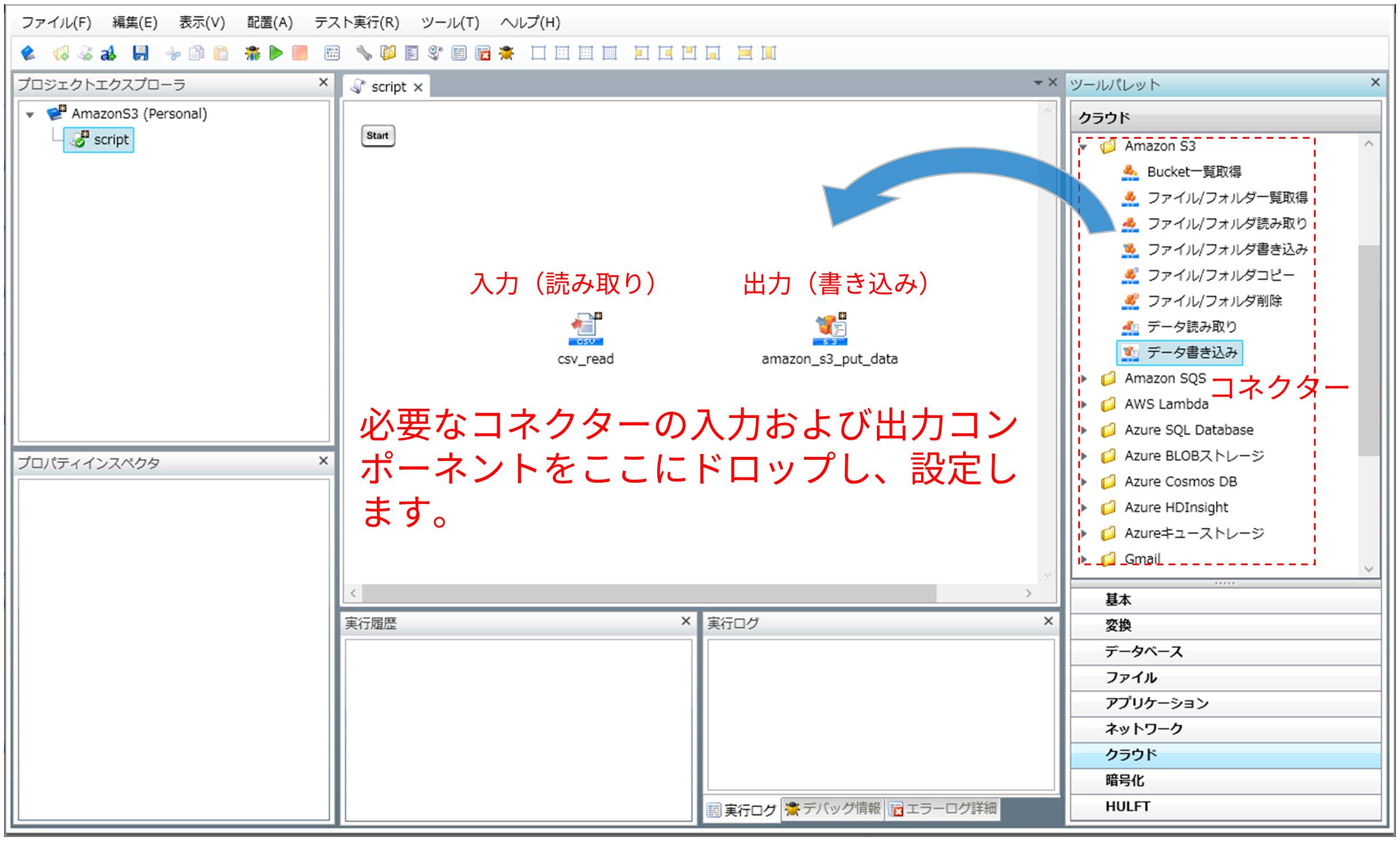Collapse the Amazon S3 folder
Image resolution: width=1400 pixels, height=841 pixels.
click(x=1083, y=147)
